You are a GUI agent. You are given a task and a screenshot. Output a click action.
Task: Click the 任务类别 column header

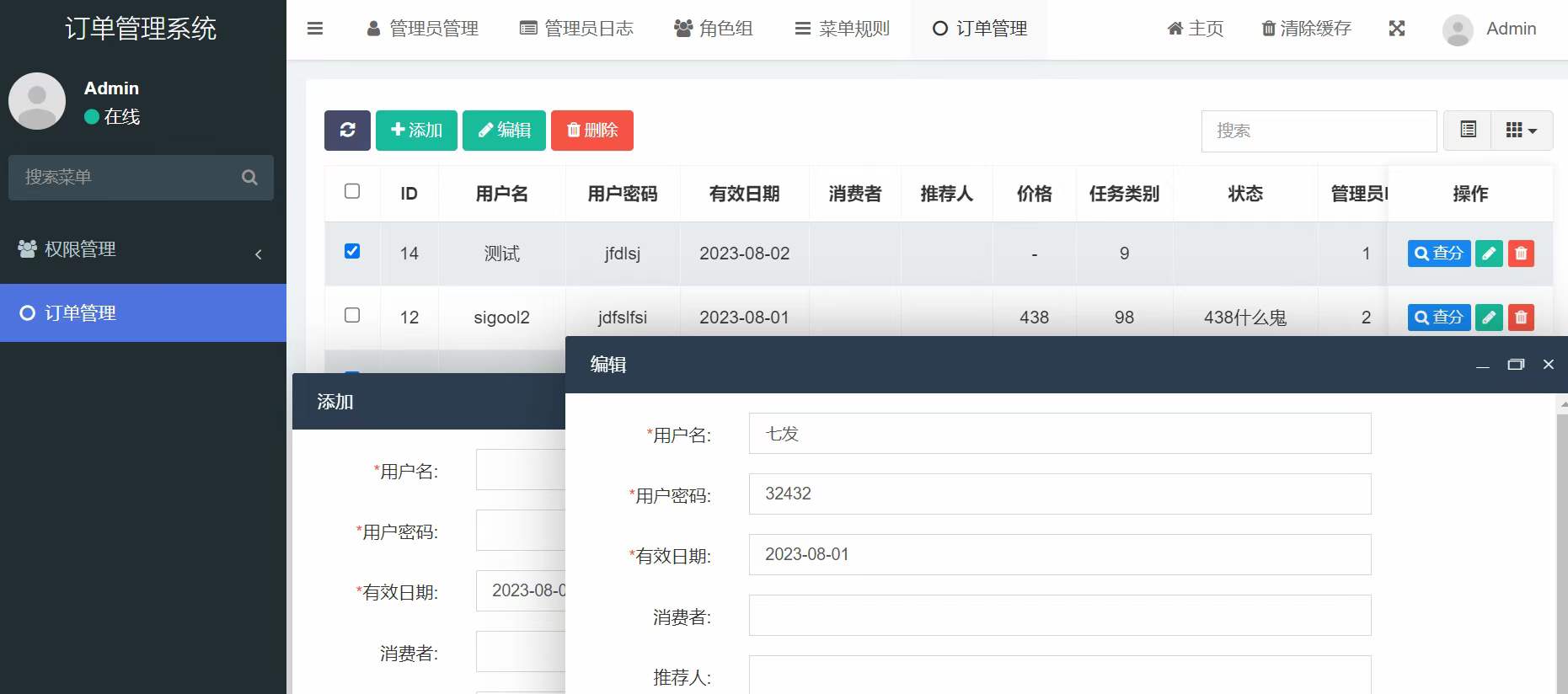coord(1125,194)
